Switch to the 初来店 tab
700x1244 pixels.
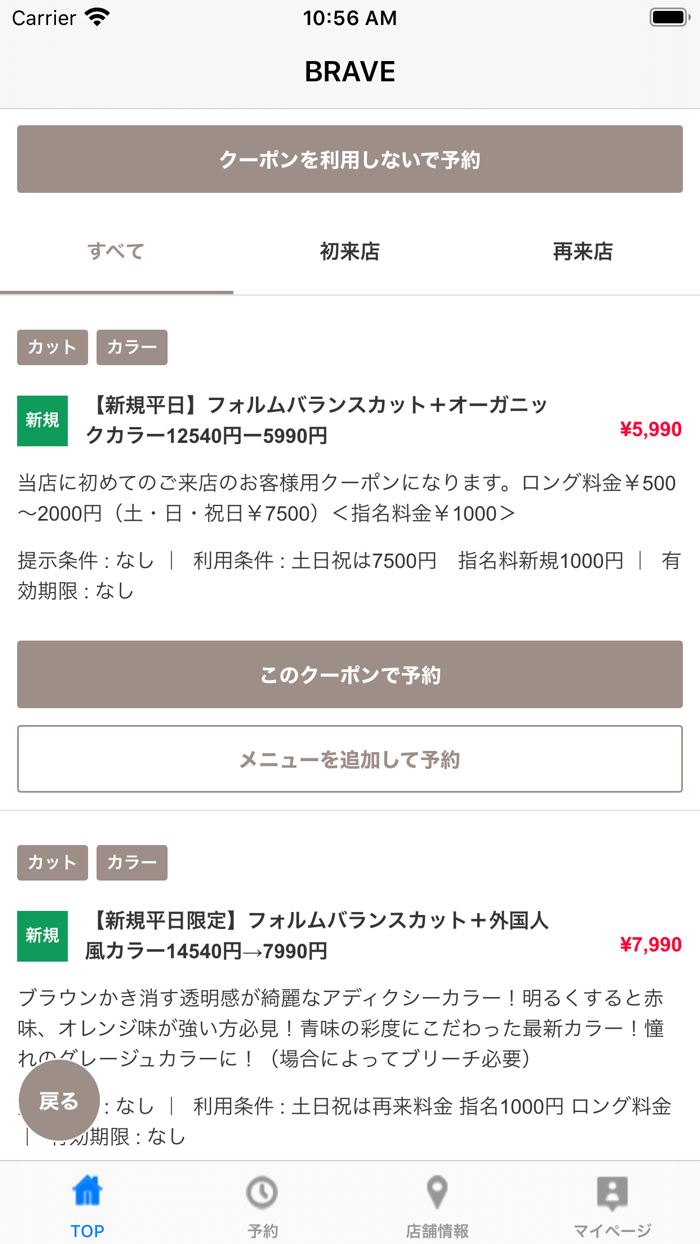[350, 252]
